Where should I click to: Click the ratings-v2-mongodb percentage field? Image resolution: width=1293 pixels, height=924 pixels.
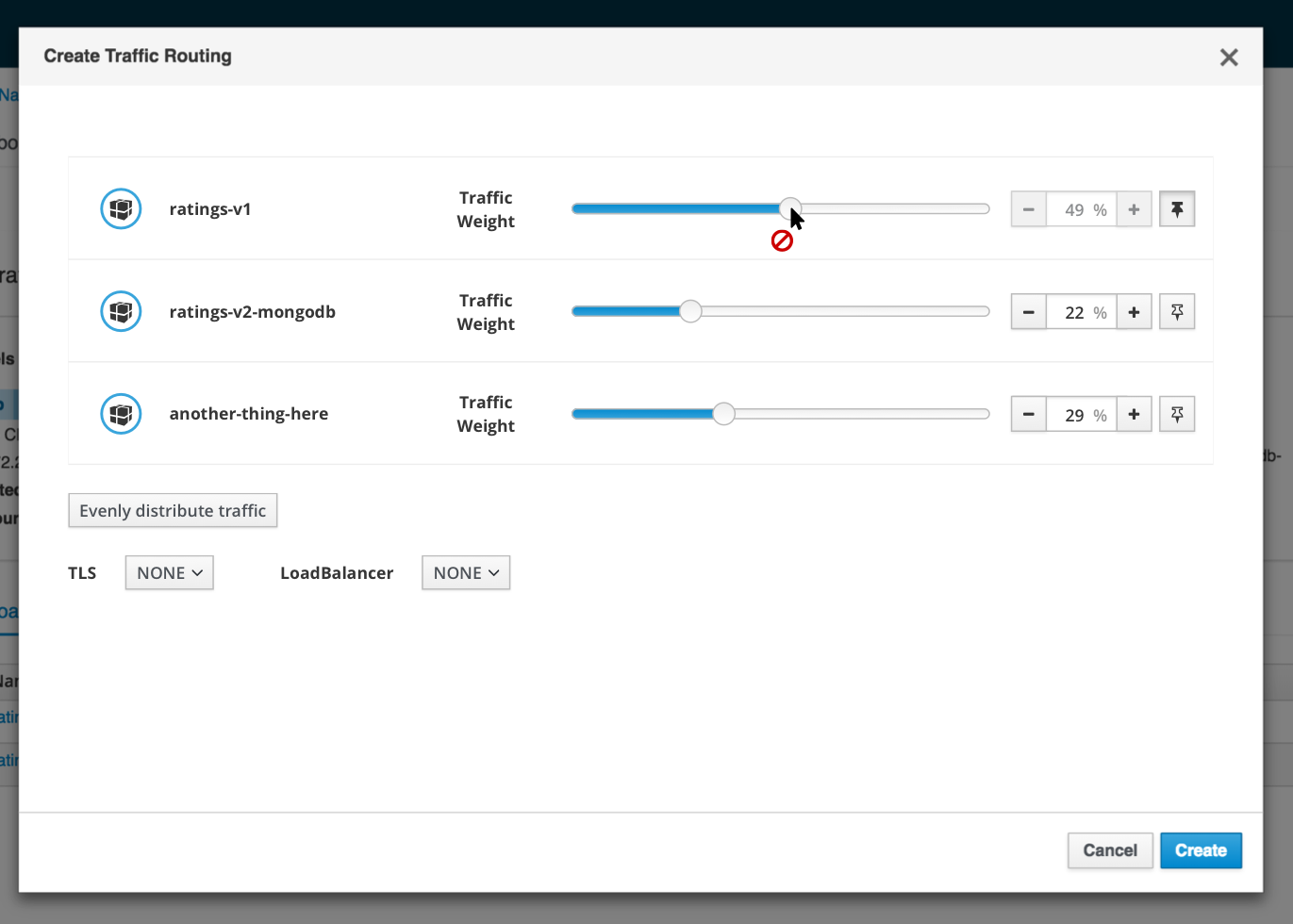tap(1082, 312)
